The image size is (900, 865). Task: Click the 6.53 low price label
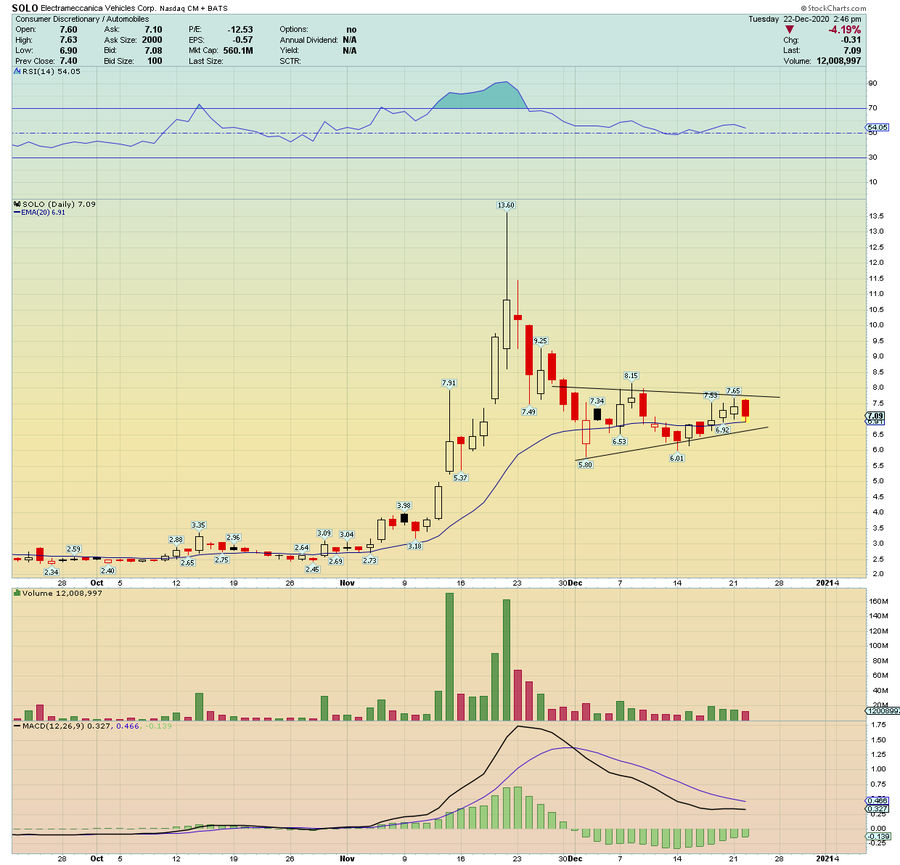619,441
